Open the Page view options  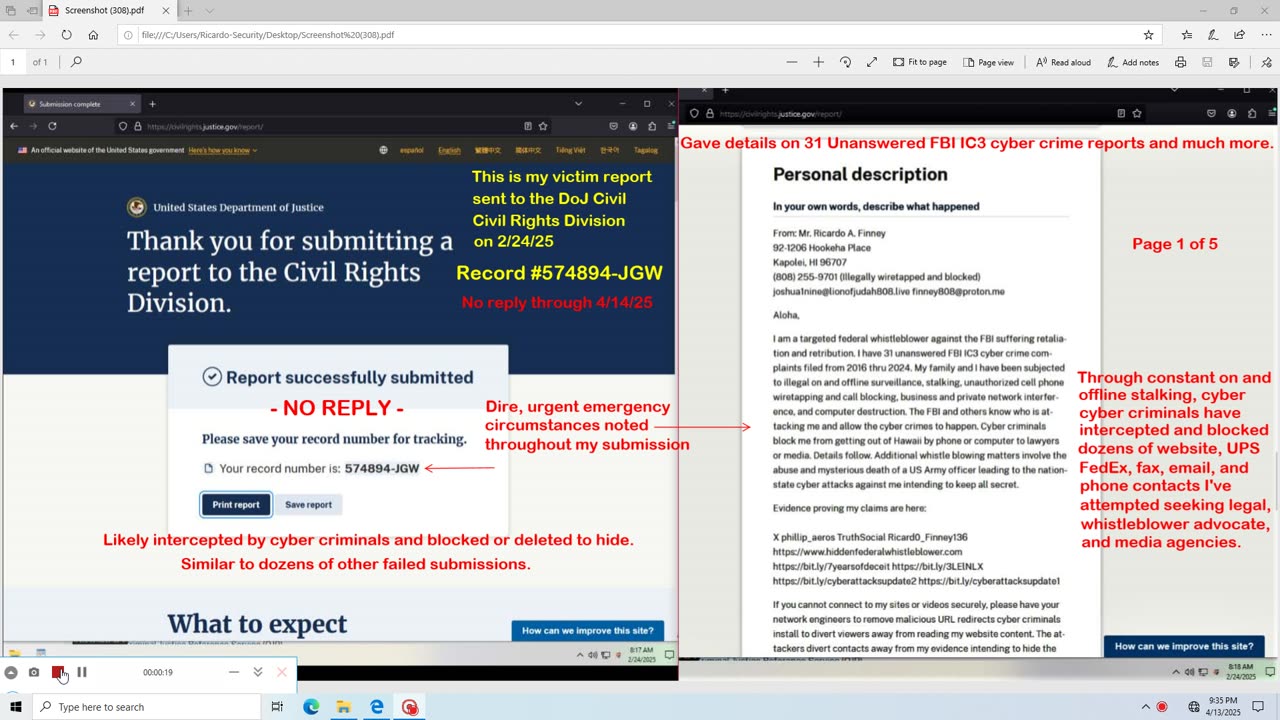[989, 62]
